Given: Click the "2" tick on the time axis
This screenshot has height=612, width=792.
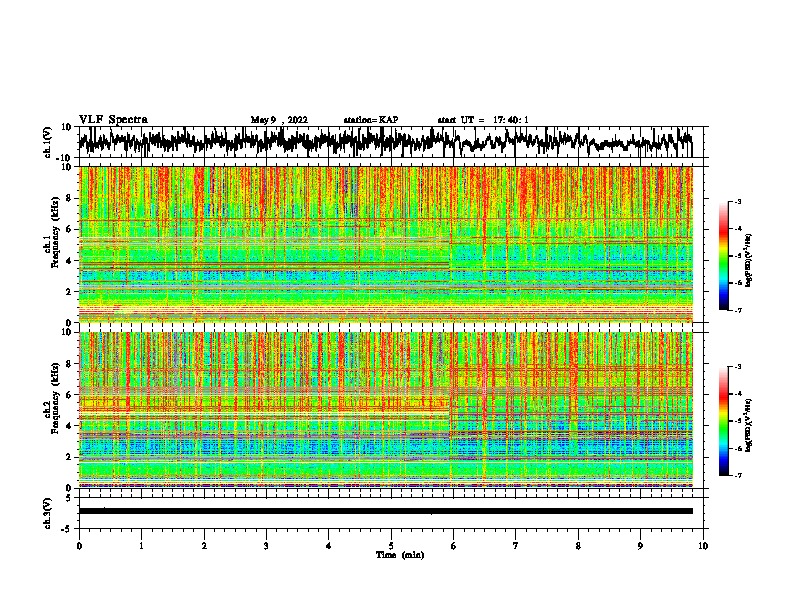Looking at the screenshot, I should pyautogui.click(x=204, y=546).
